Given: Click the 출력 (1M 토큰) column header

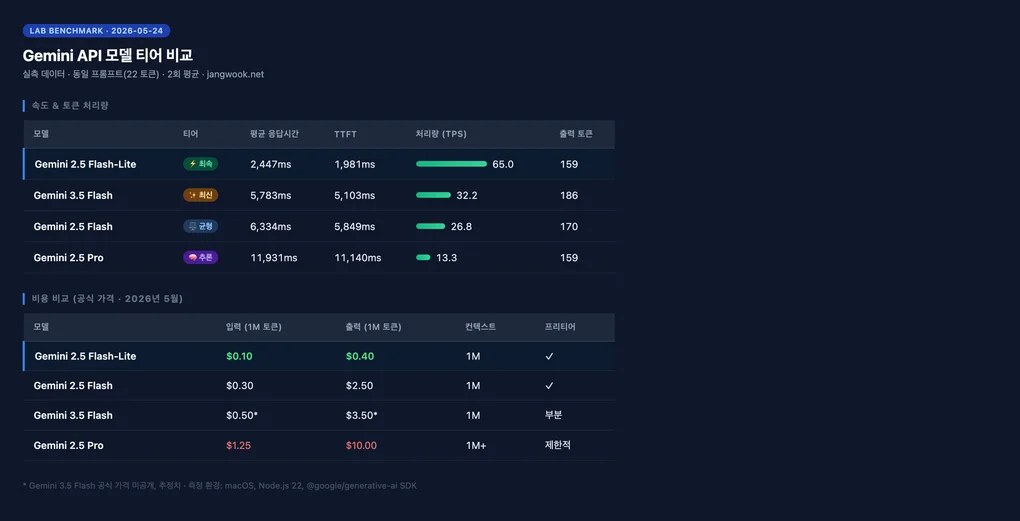Looking at the screenshot, I should click(x=373, y=327).
